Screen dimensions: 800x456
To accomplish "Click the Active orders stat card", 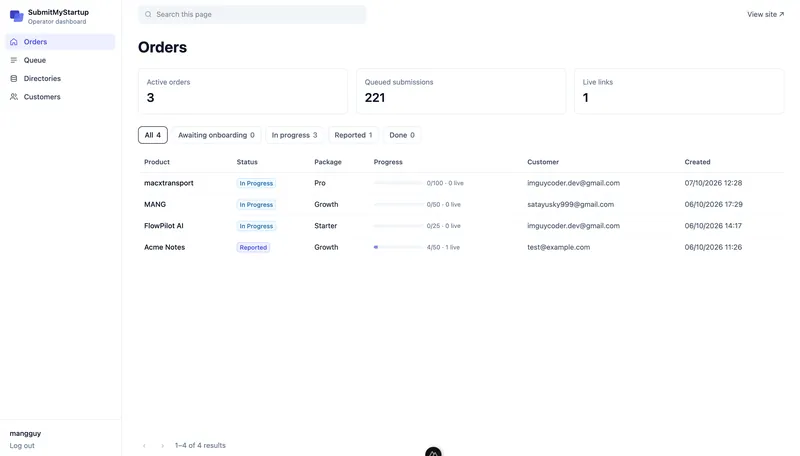I will (x=243, y=91).
